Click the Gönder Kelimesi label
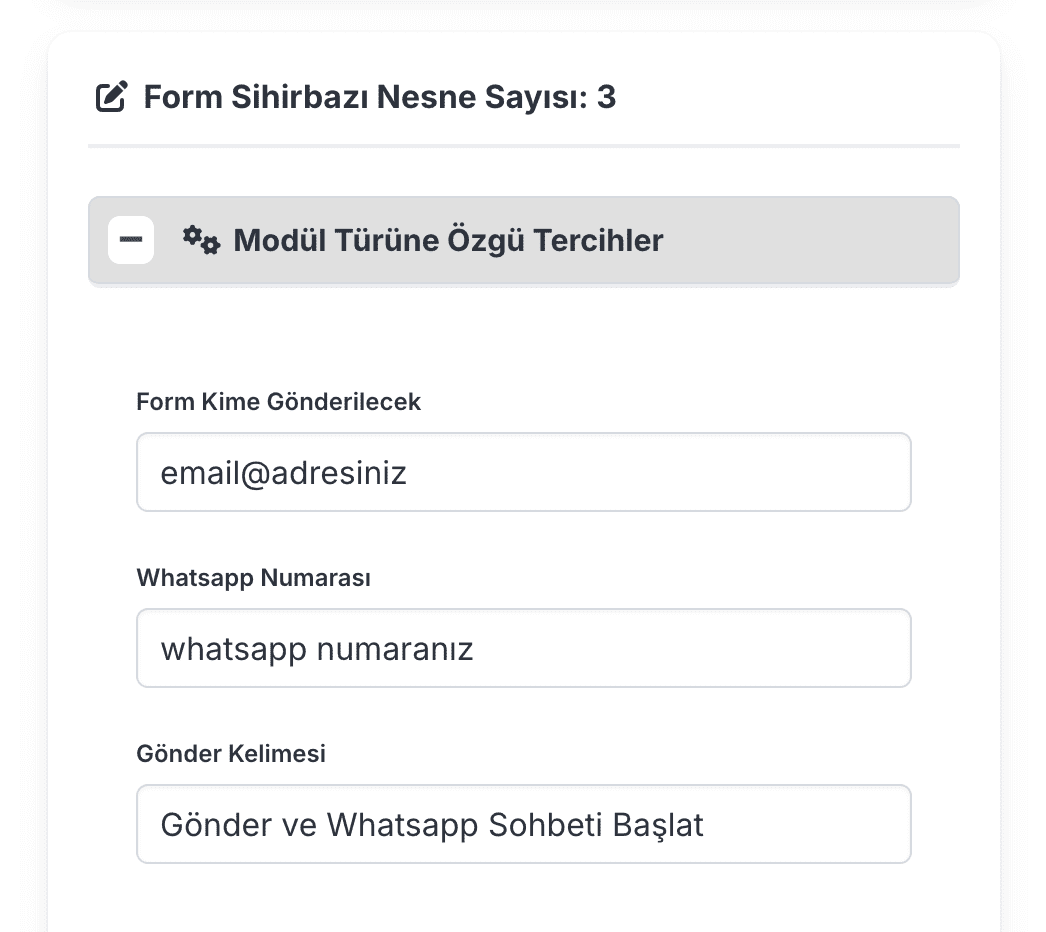The height and width of the screenshot is (932, 1046). pyautogui.click(x=231, y=754)
